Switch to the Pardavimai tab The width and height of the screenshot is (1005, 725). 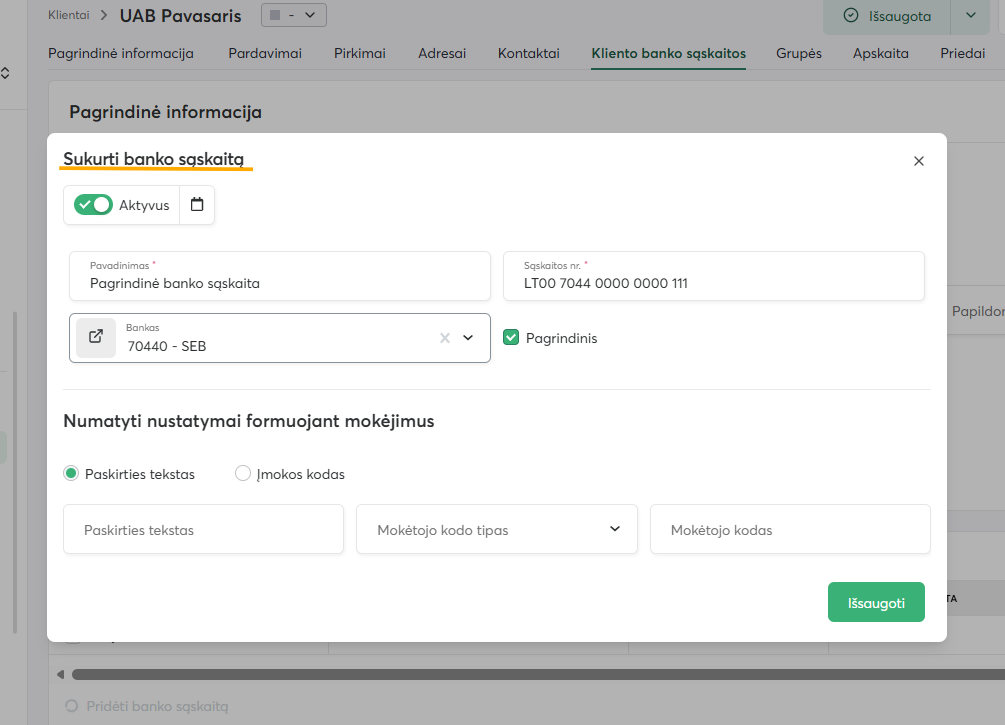pyautogui.click(x=265, y=53)
